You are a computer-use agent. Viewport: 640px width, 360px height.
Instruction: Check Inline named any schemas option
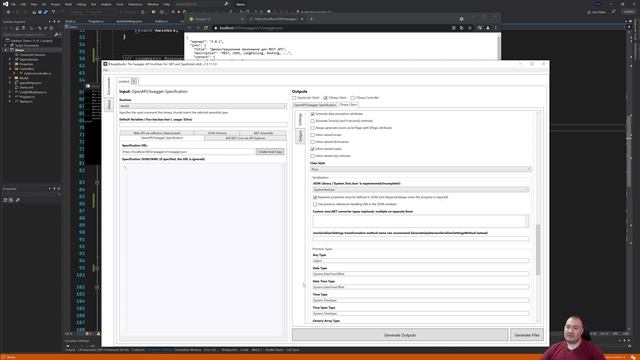pos(313,156)
